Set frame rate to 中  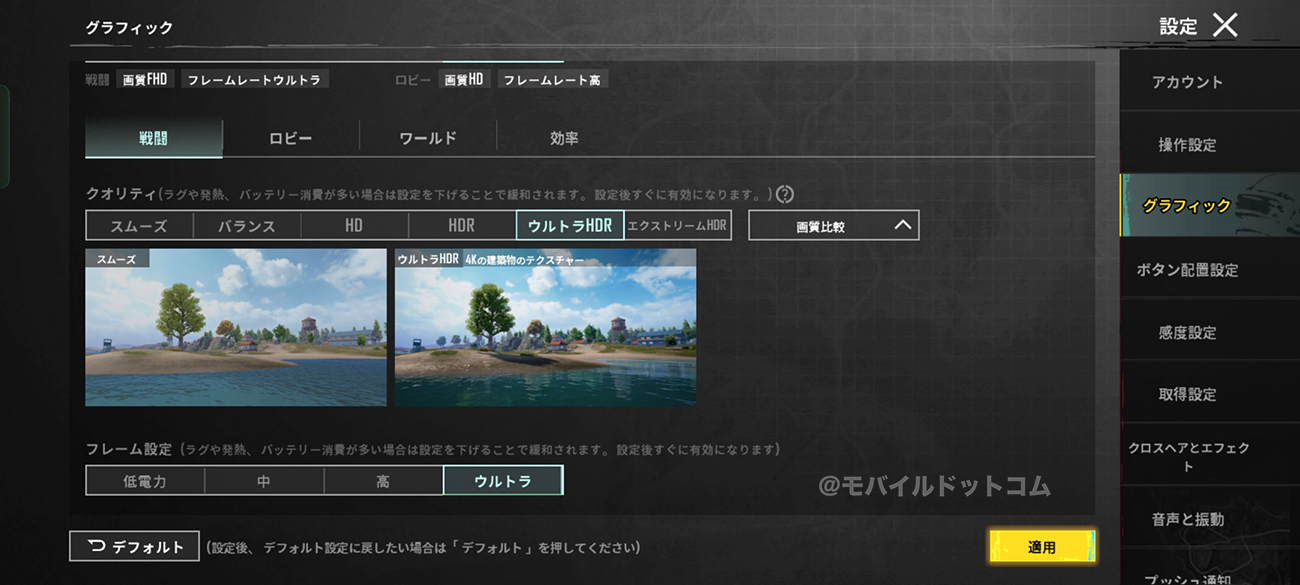coord(264,481)
